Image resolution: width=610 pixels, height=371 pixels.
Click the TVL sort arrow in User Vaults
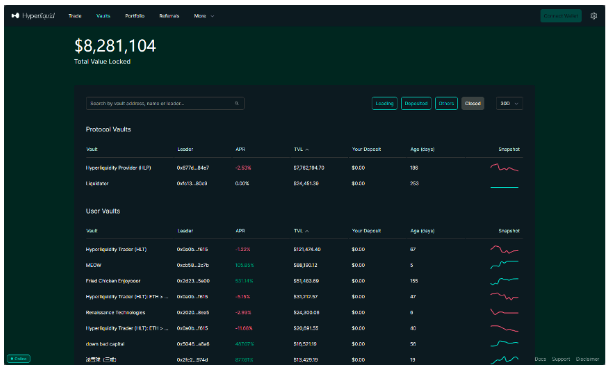pyautogui.click(x=307, y=231)
